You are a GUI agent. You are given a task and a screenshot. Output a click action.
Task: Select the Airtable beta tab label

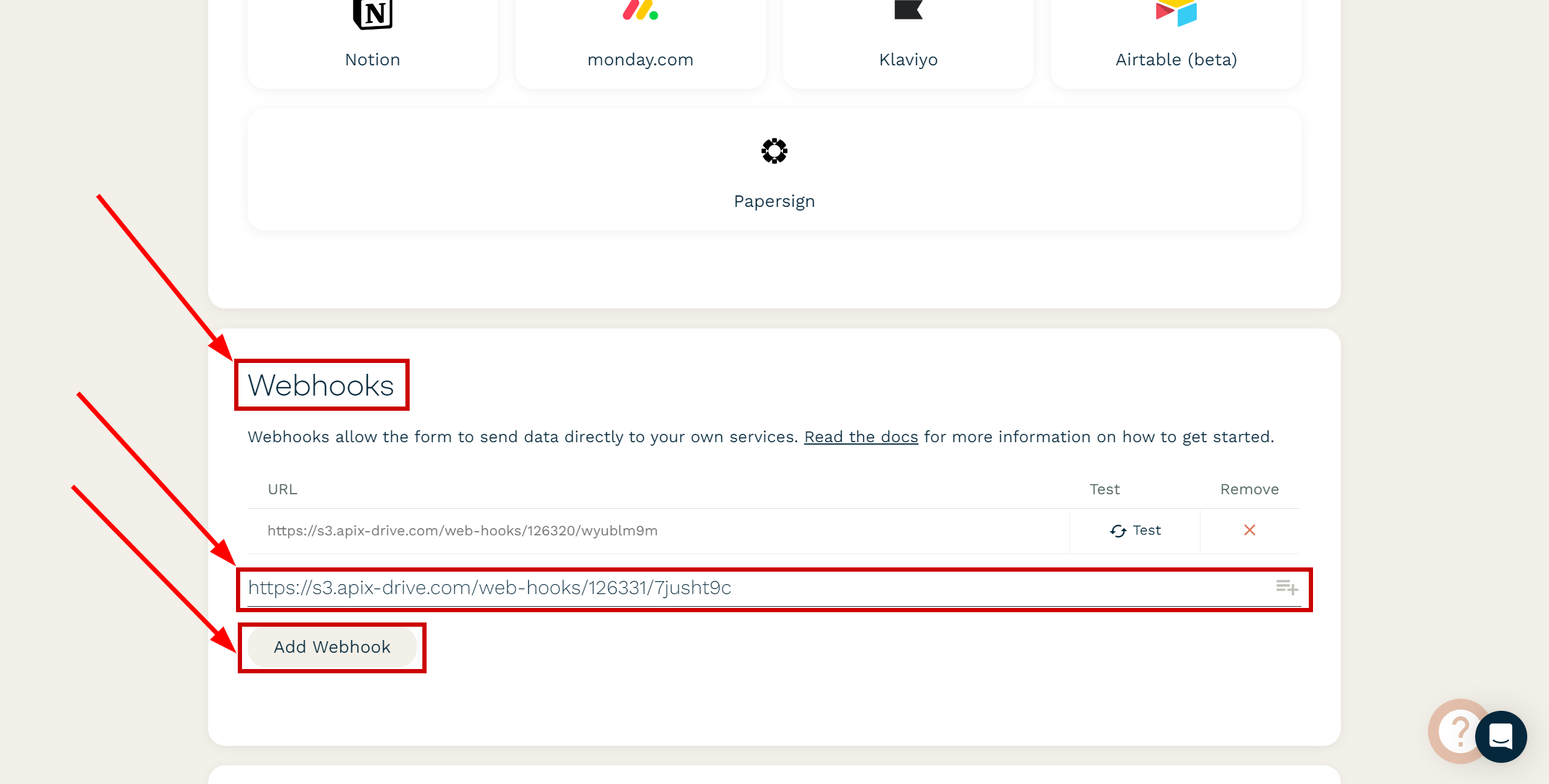[x=1177, y=59]
